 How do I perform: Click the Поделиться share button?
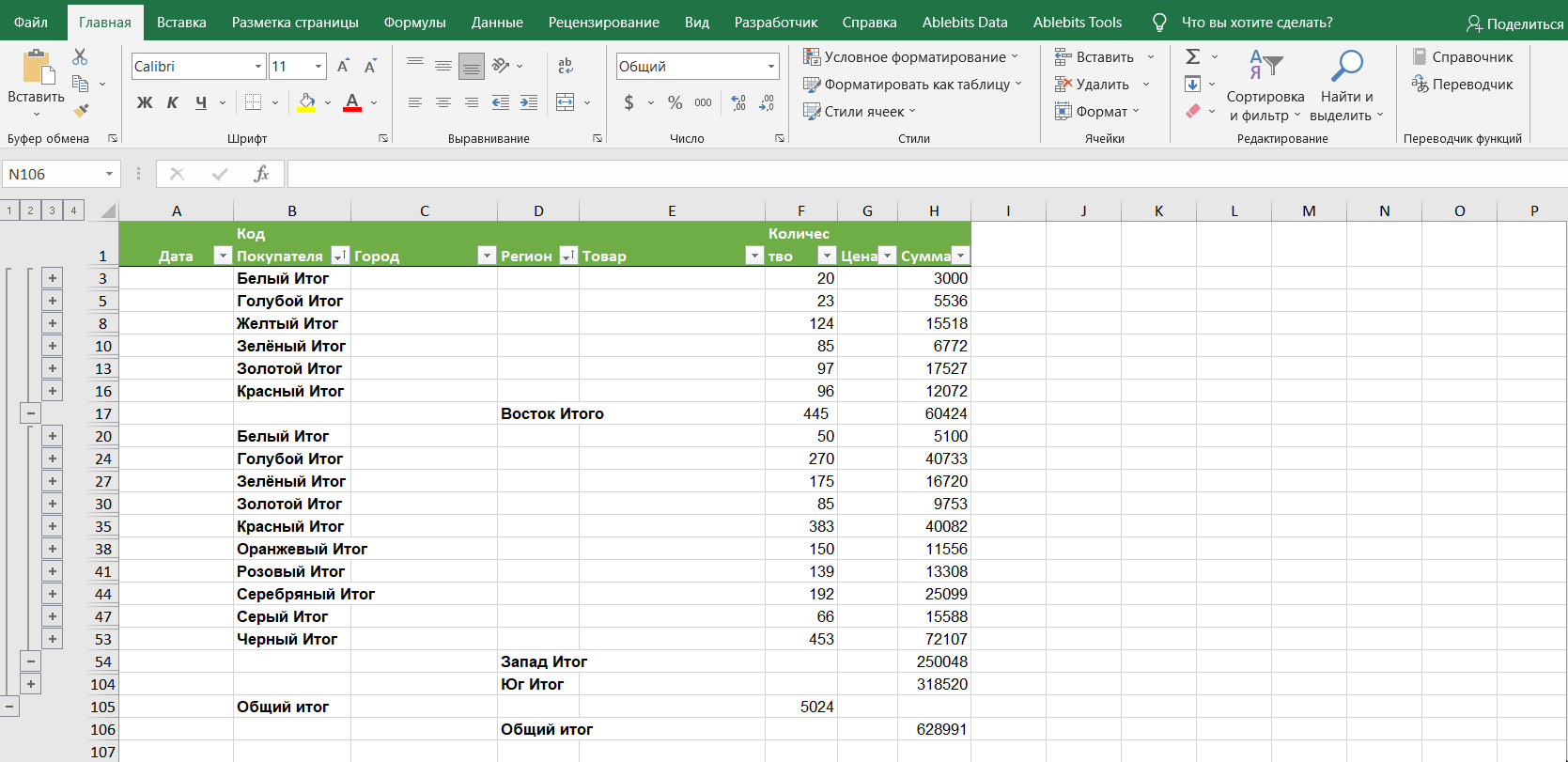1514,23
